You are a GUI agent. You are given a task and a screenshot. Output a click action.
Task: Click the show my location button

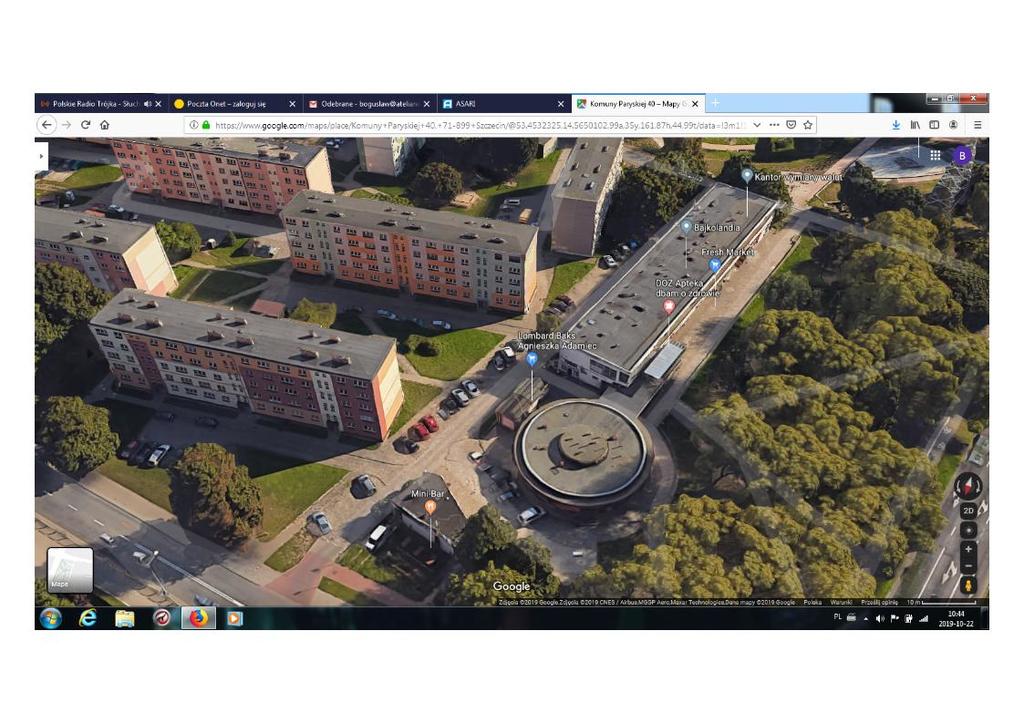pos(968,529)
